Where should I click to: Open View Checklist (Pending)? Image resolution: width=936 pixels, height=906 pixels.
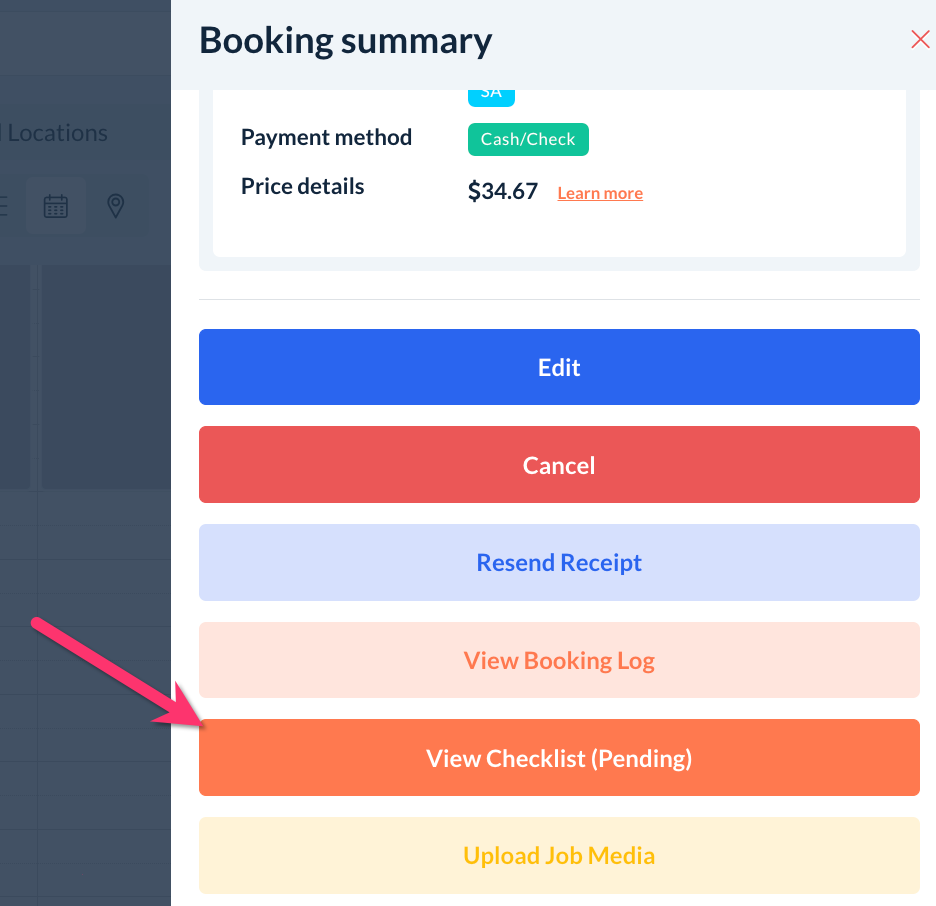tap(559, 758)
